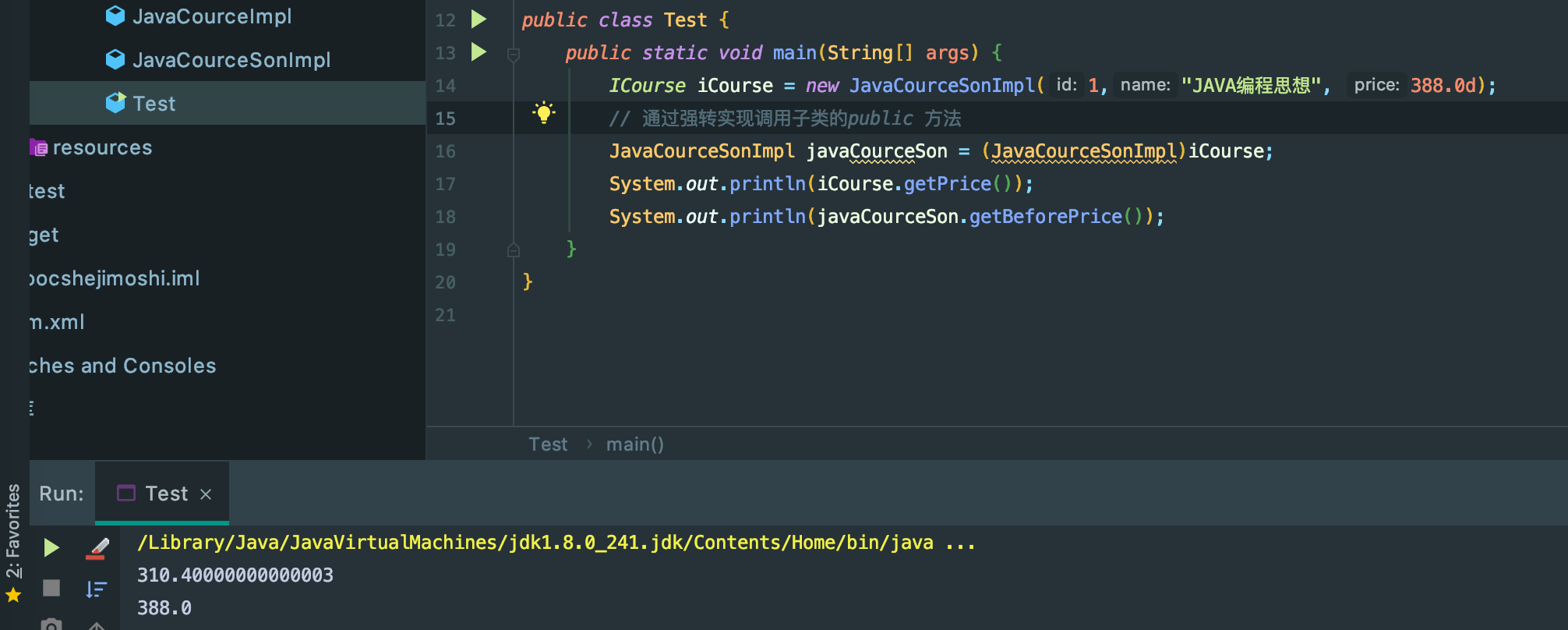The image size is (1568, 630).
Task: Click line number 17 in the gutter
Action: 445,184
